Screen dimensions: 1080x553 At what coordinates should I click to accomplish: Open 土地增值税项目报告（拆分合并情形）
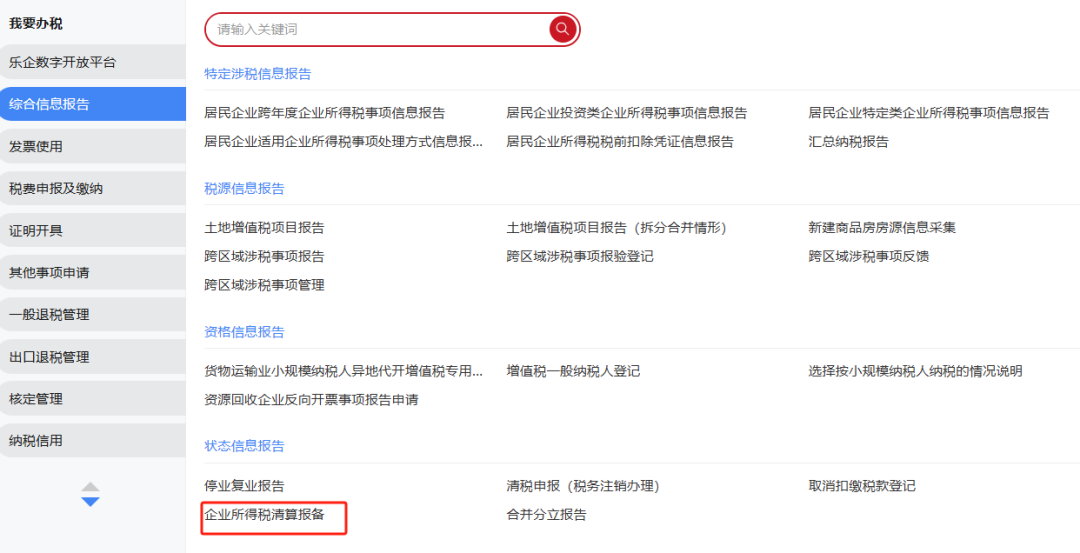tap(616, 228)
